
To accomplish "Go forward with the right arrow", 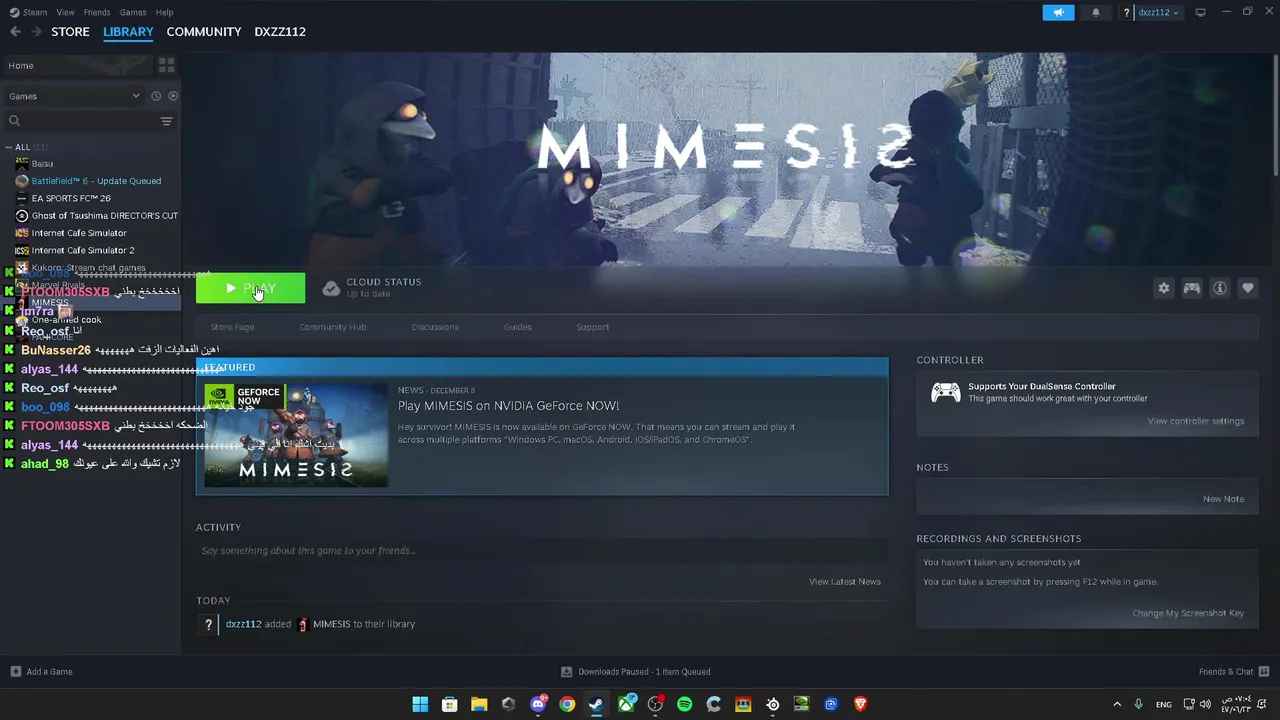I will point(36,32).
